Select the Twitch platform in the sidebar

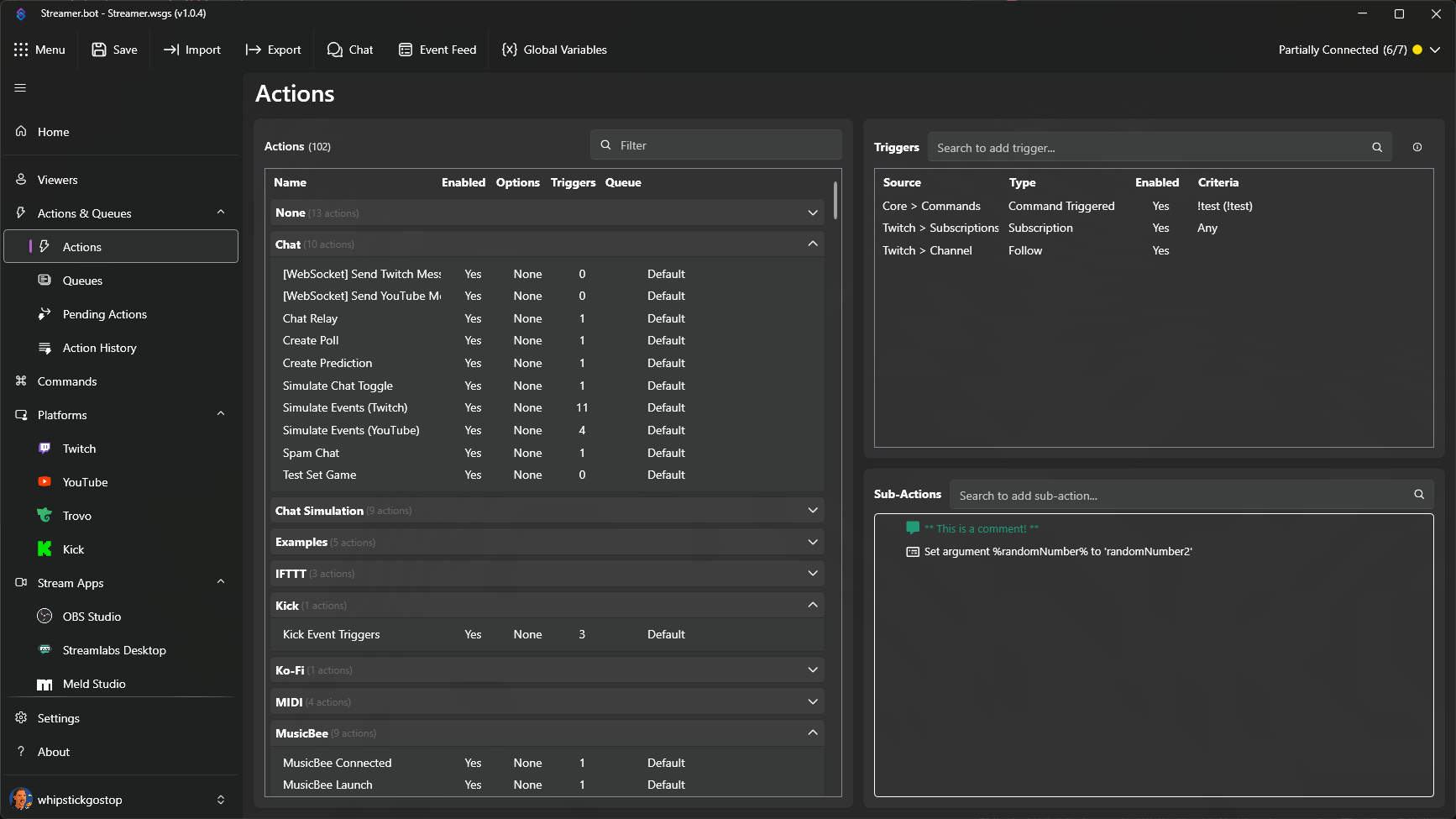click(79, 449)
